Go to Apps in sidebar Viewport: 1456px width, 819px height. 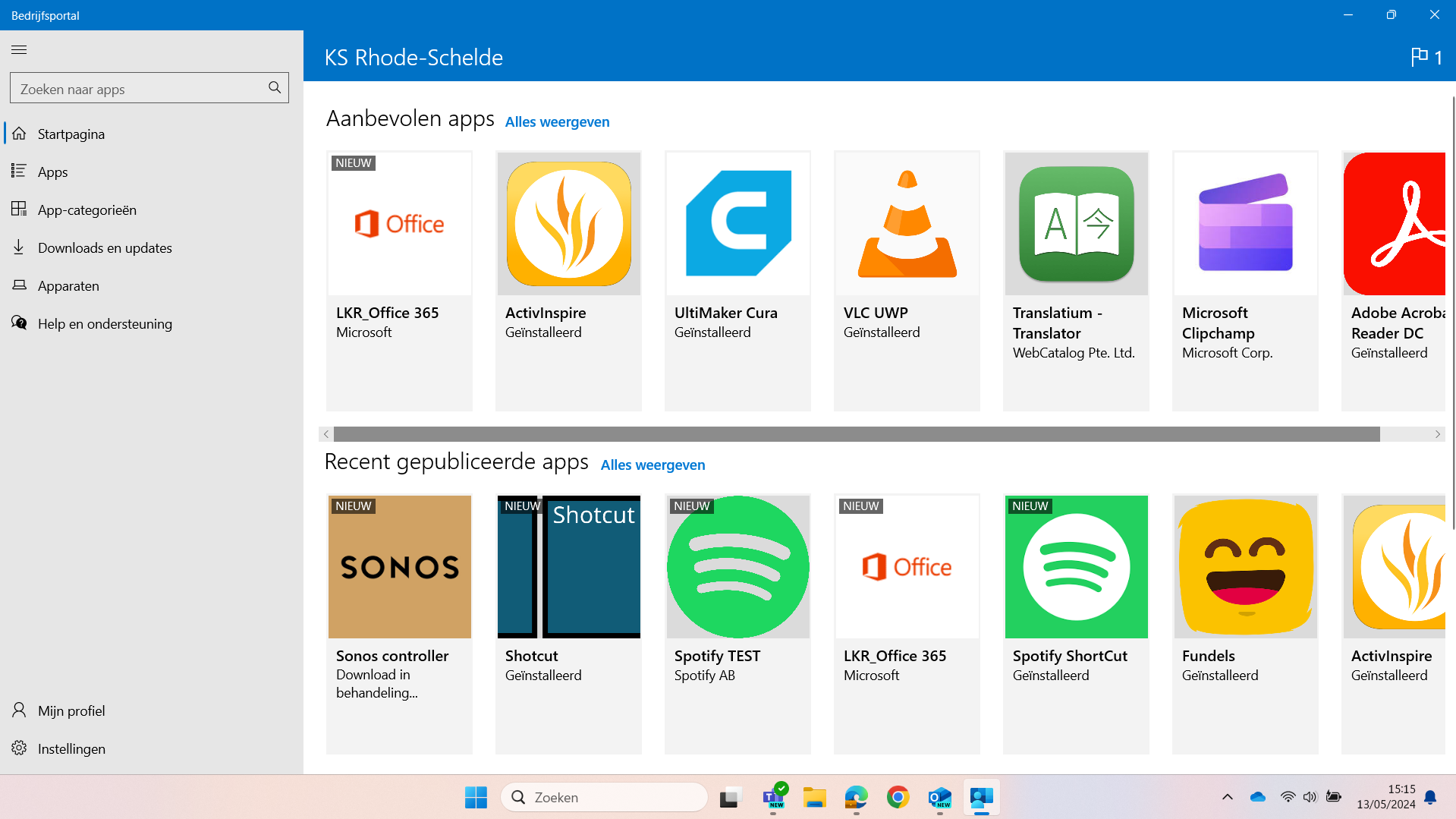[53, 172]
